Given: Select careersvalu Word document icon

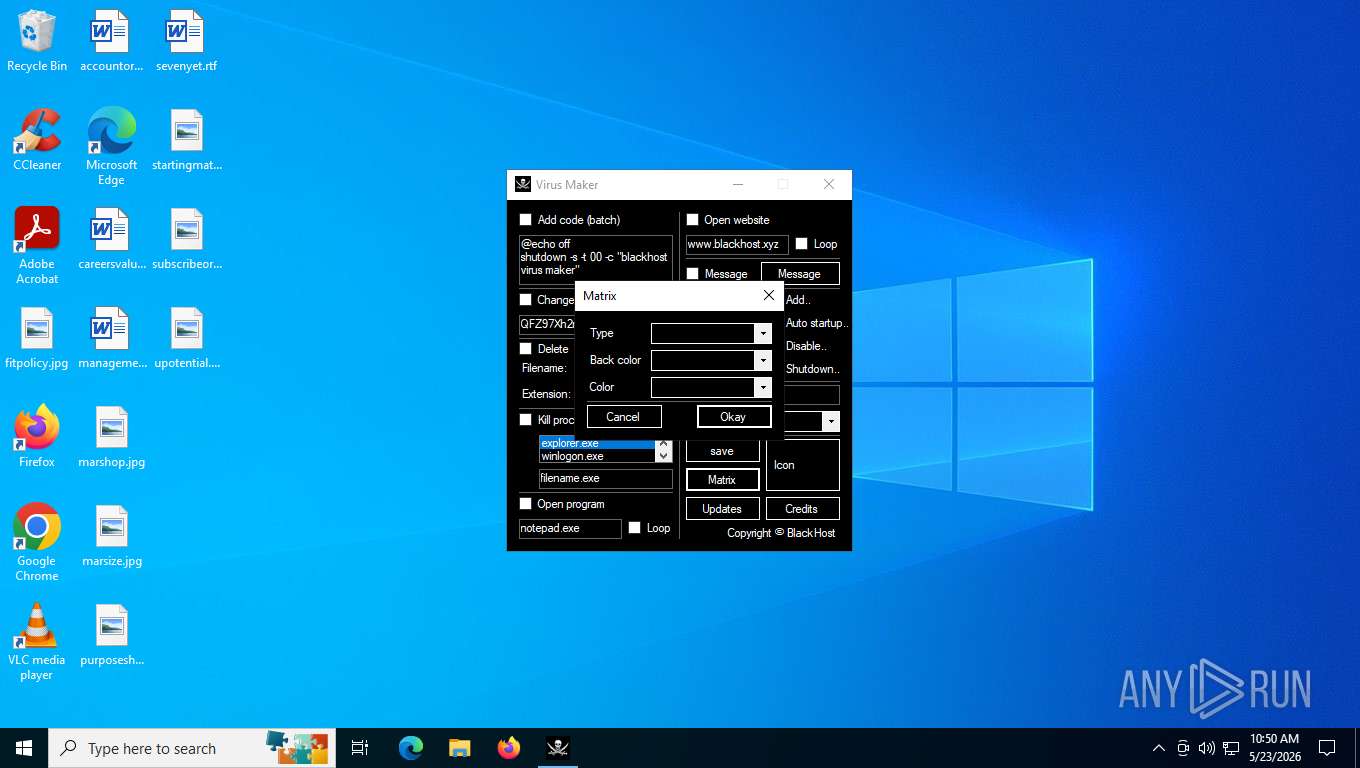Looking at the screenshot, I should 111,239.
